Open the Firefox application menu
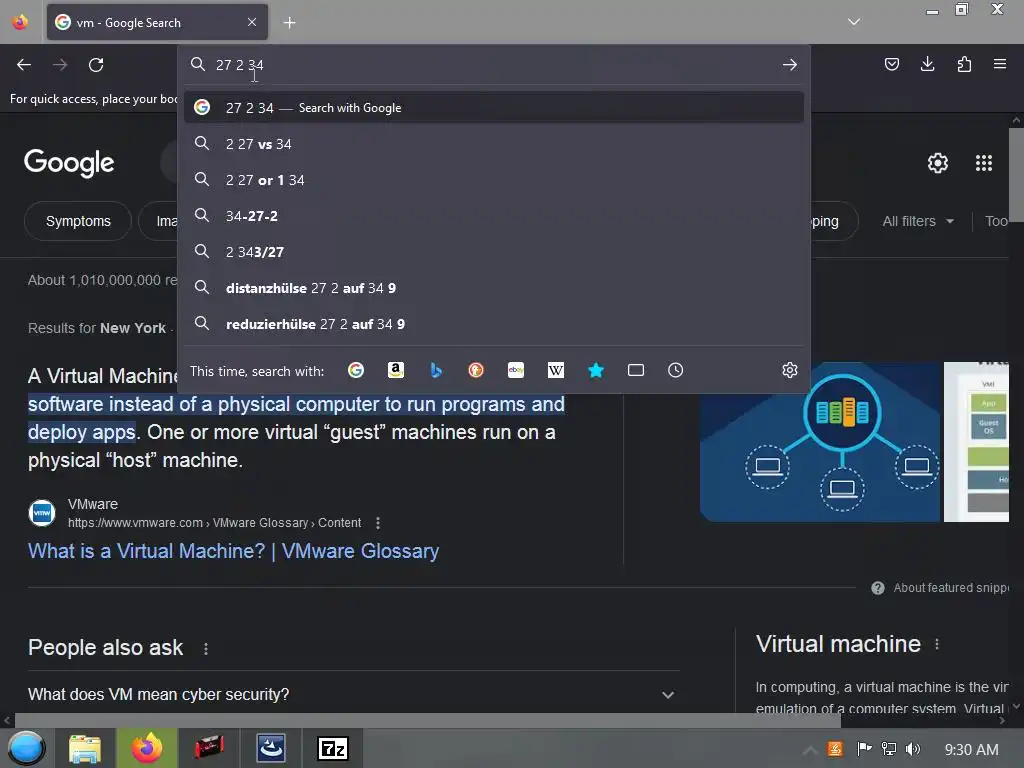 tap(1000, 64)
